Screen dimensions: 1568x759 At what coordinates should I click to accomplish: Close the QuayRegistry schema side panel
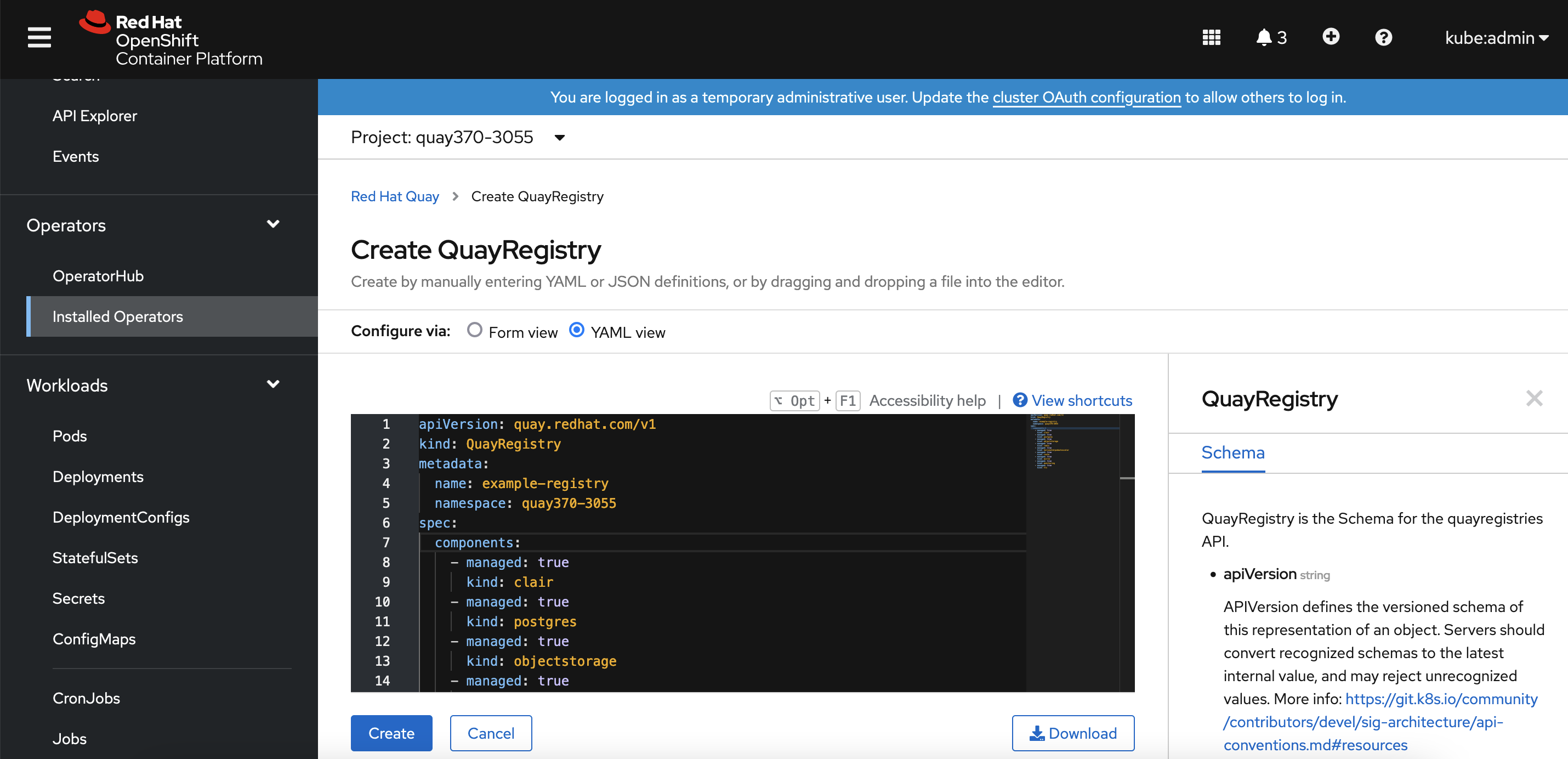pyautogui.click(x=1534, y=399)
